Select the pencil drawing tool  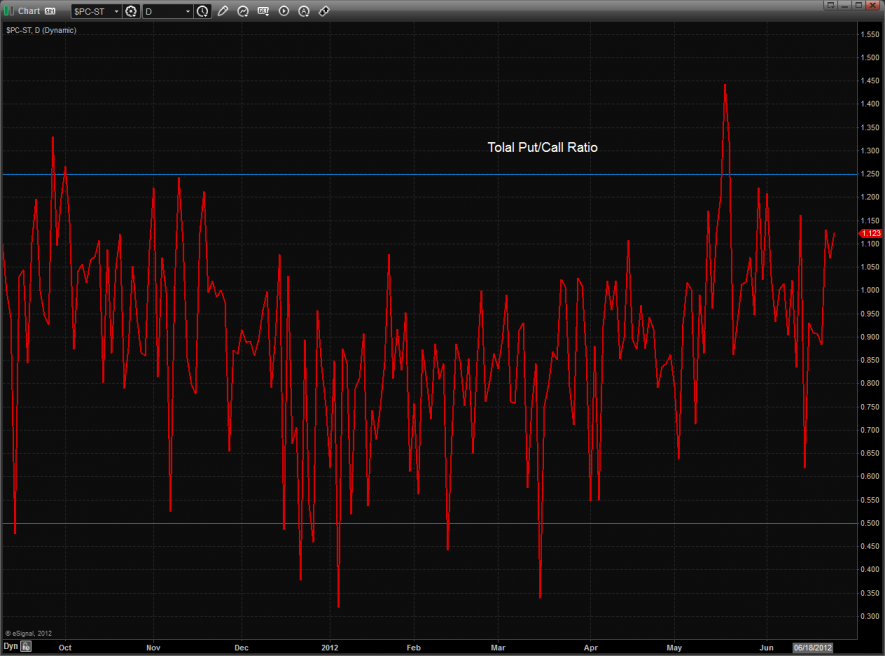click(223, 11)
